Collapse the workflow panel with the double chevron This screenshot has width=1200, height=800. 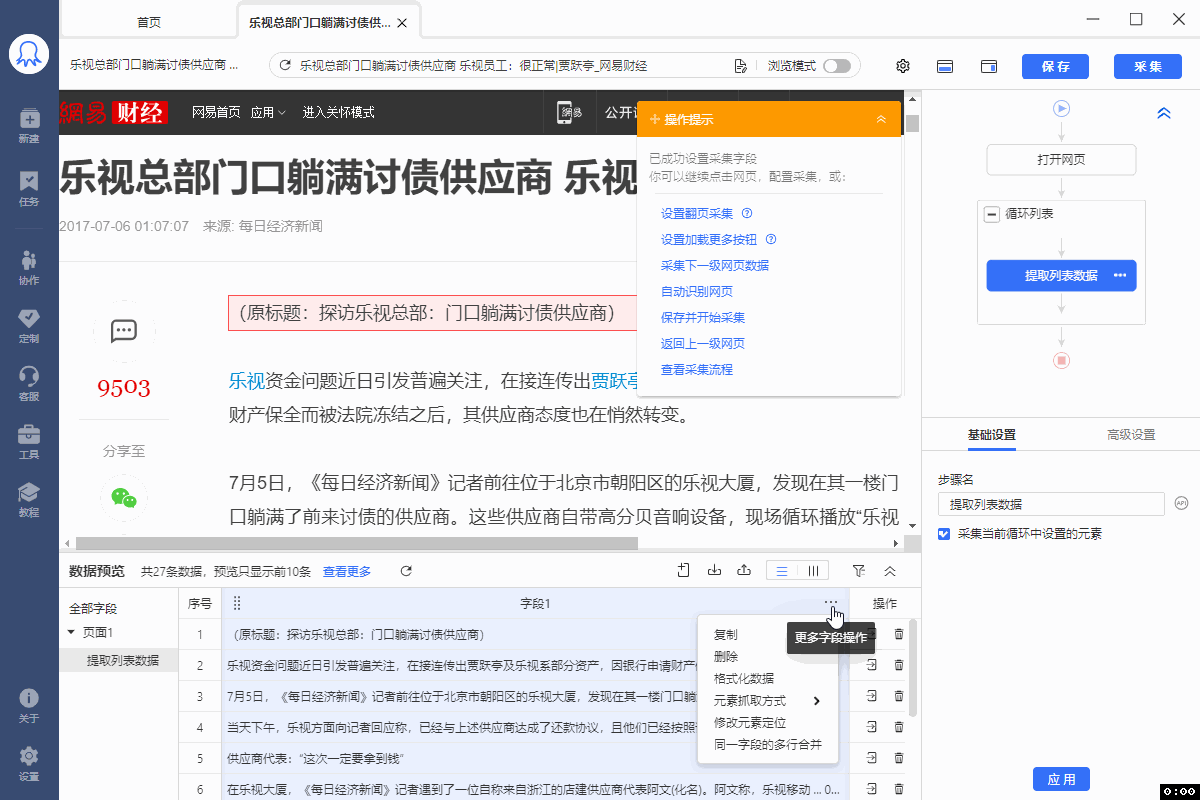pyautogui.click(x=1164, y=113)
